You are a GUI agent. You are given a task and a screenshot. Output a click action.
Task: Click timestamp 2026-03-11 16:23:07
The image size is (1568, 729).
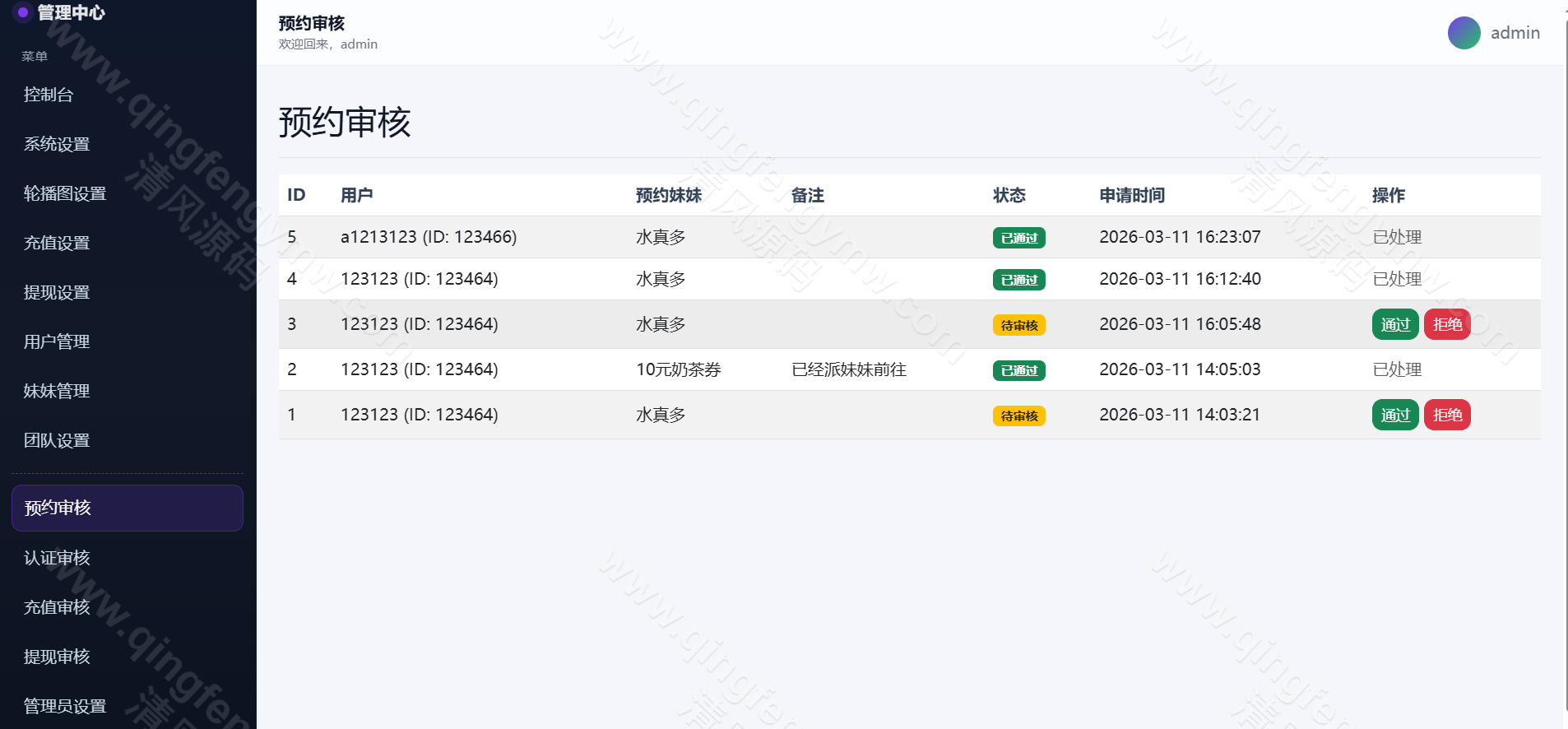[1180, 237]
